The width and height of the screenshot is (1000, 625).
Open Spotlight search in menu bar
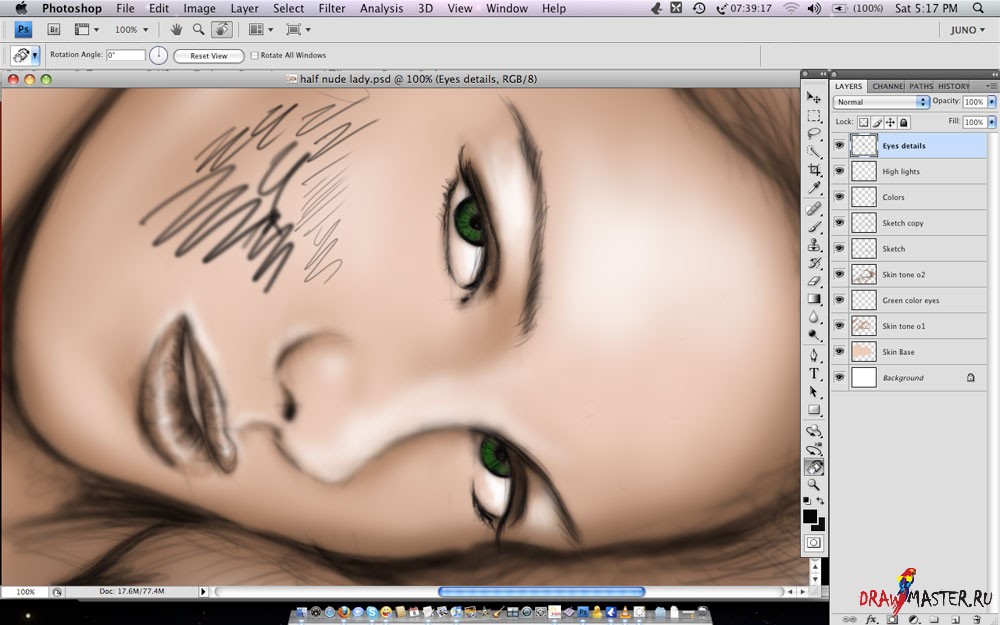coord(978,8)
